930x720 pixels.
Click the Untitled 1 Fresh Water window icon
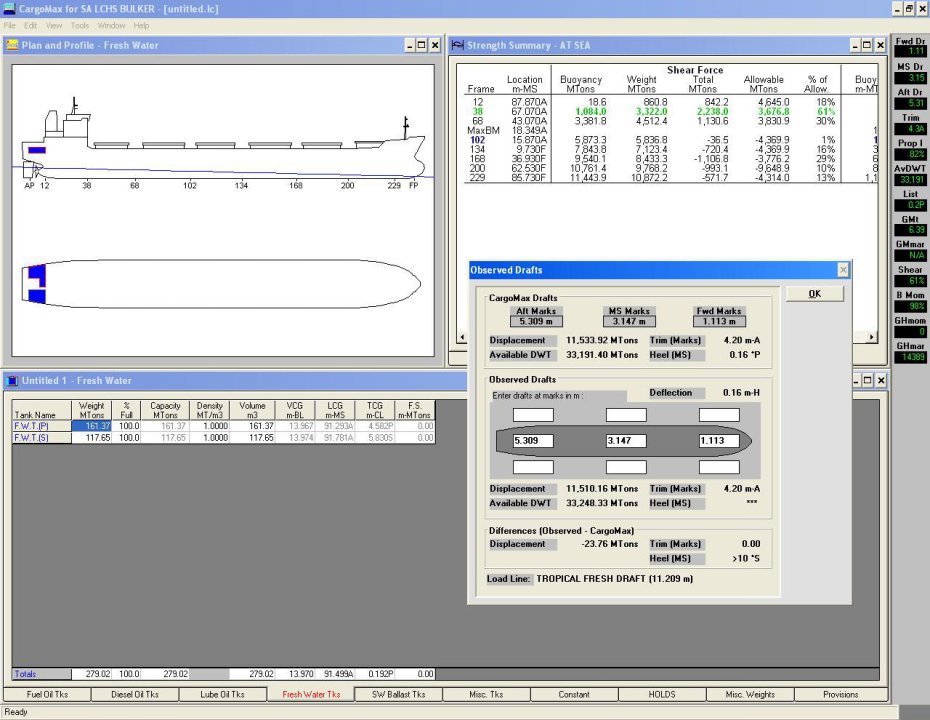point(12,381)
